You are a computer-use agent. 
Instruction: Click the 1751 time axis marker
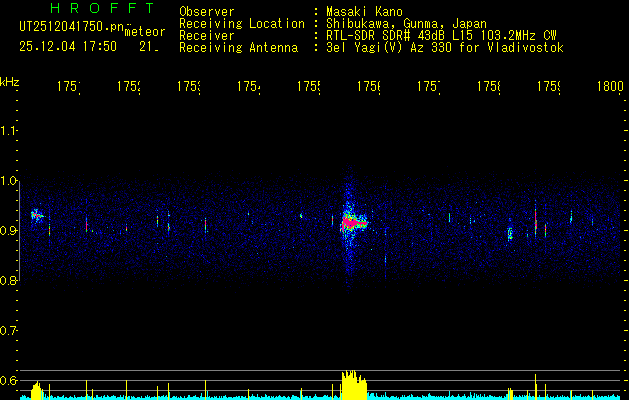(x=68, y=86)
